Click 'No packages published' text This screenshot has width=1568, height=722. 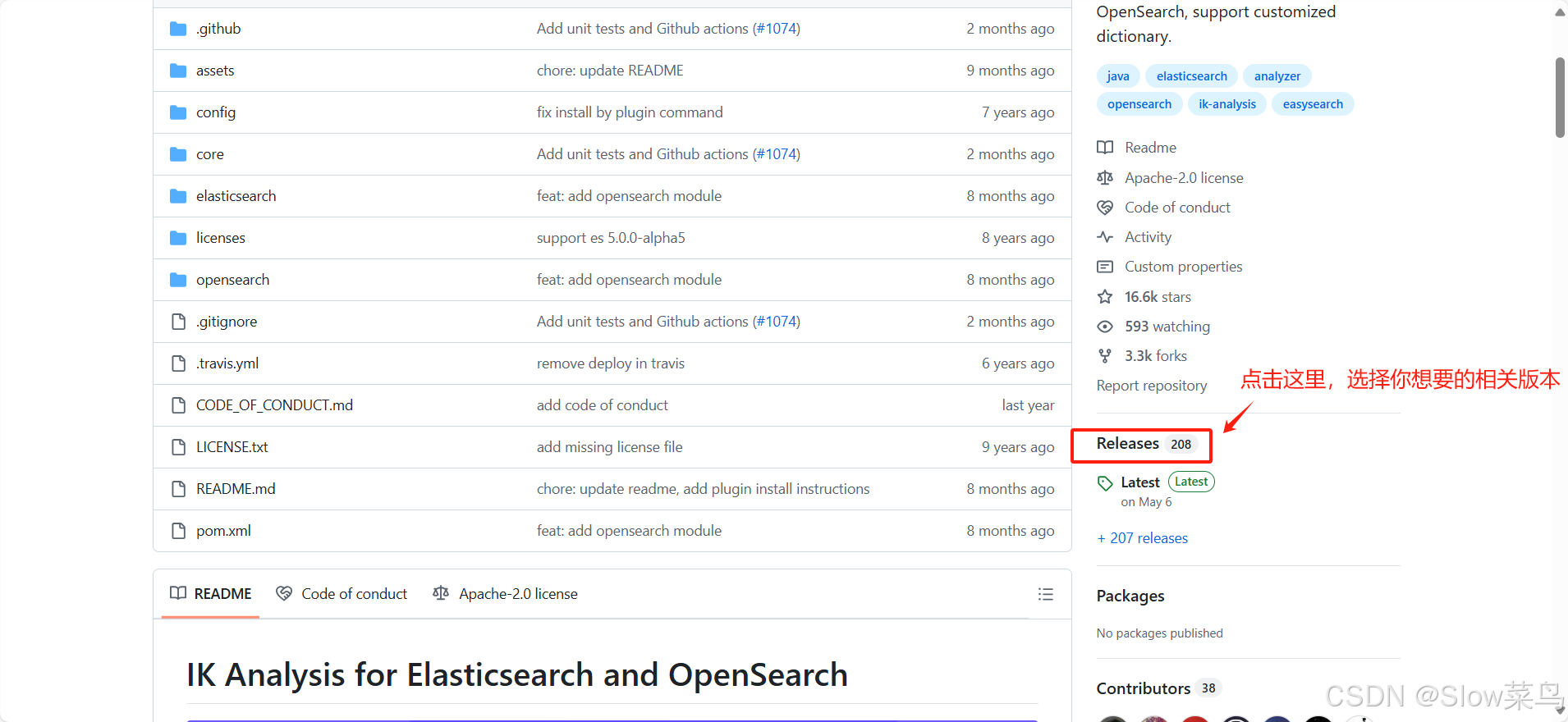coord(1159,633)
